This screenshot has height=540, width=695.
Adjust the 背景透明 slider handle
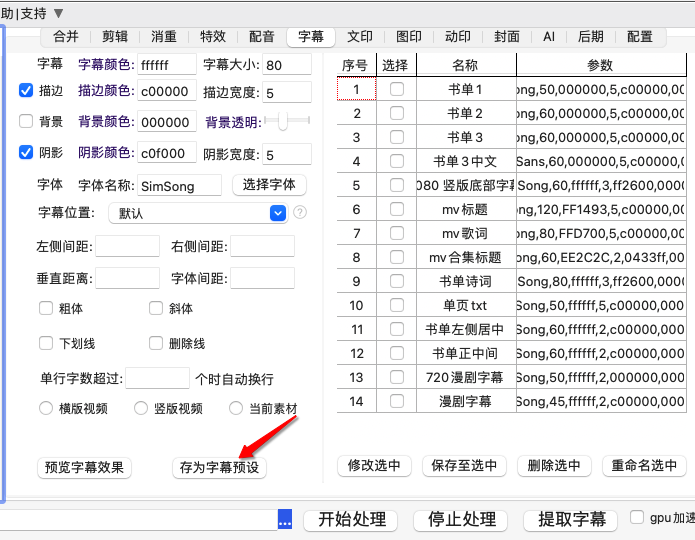pyautogui.click(x=282, y=120)
